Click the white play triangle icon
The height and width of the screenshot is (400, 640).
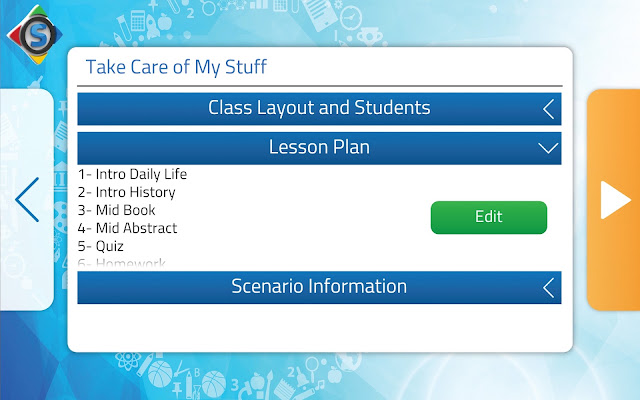pyautogui.click(x=616, y=200)
